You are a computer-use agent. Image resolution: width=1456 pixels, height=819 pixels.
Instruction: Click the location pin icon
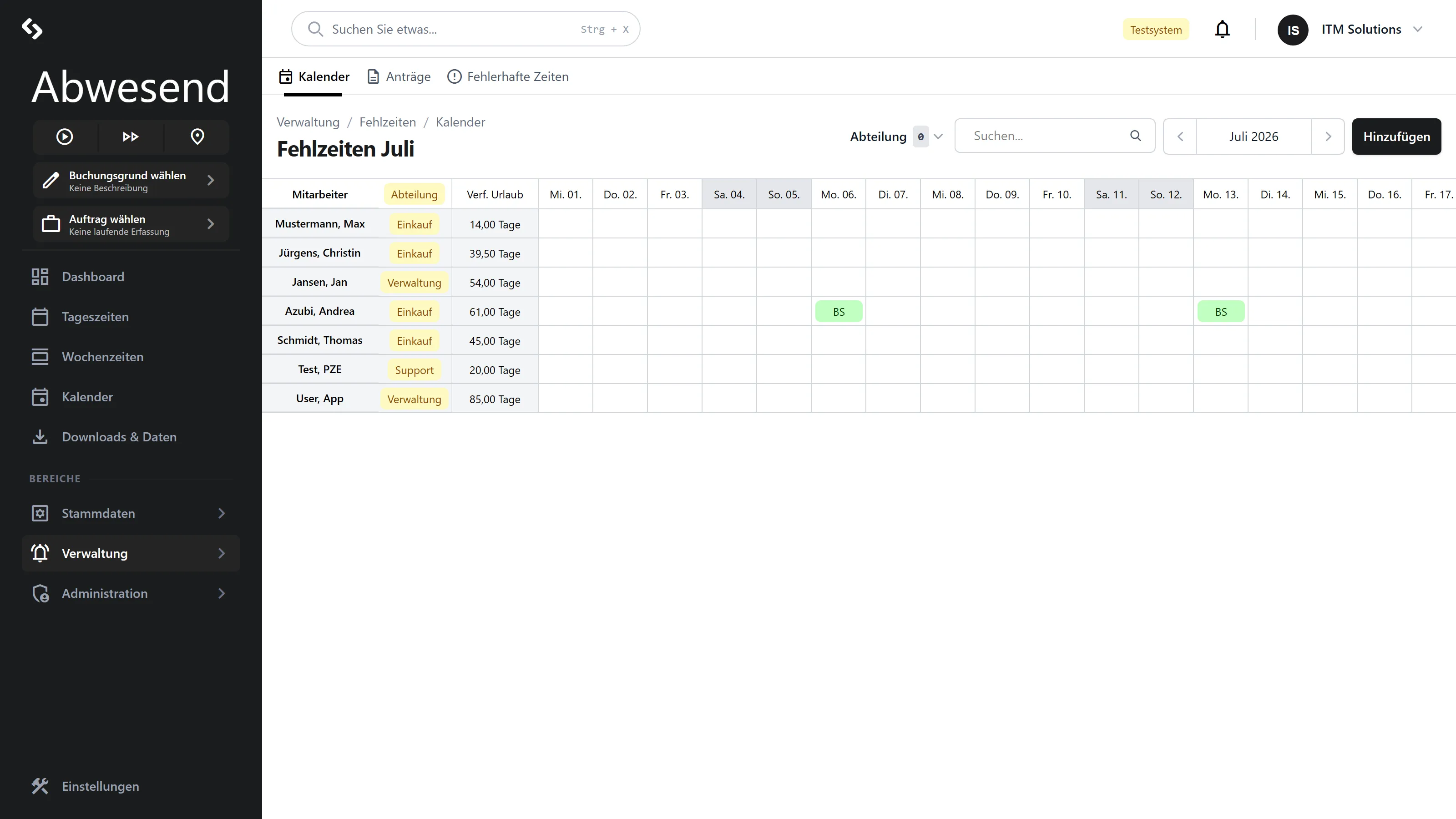[x=197, y=137]
